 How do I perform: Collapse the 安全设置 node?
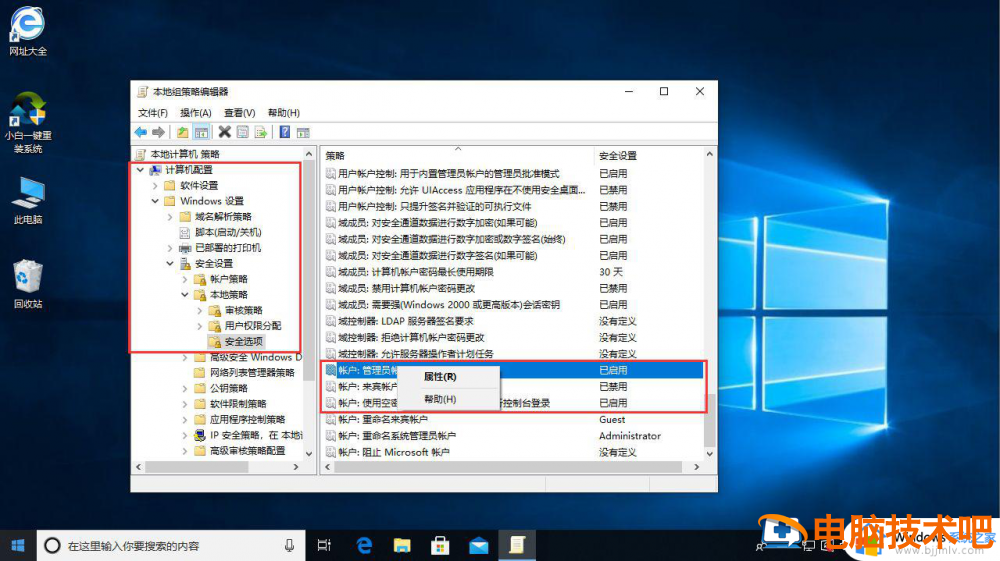click(x=170, y=263)
